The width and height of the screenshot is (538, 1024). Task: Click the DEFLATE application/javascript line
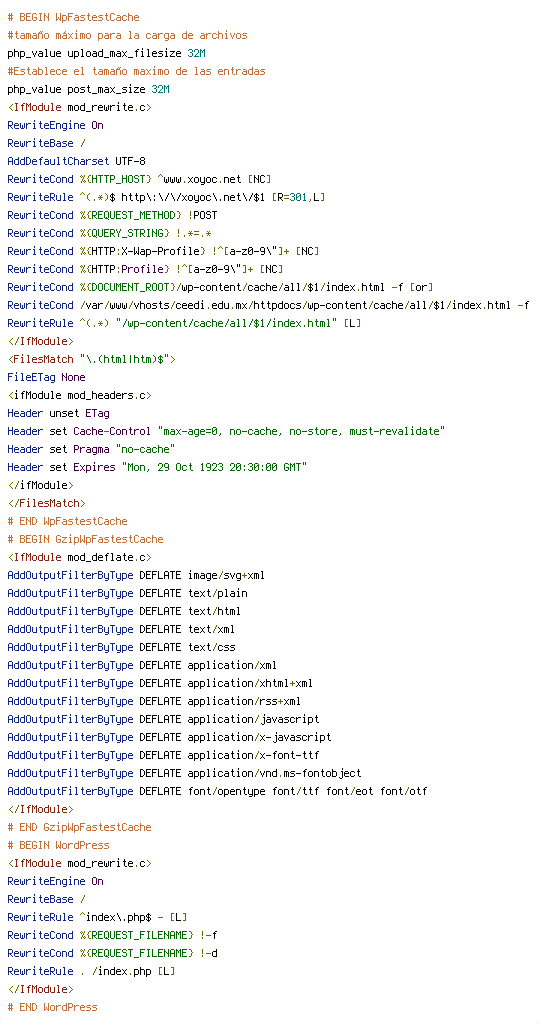[x=163, y=720]
